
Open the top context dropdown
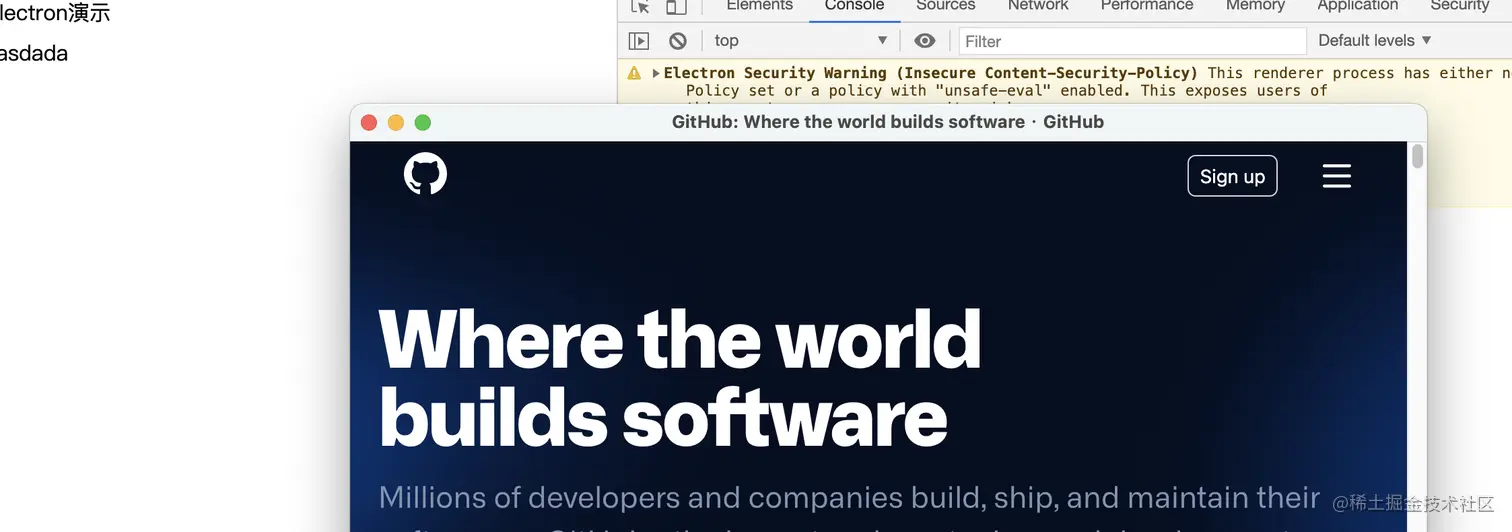[801, 41]
